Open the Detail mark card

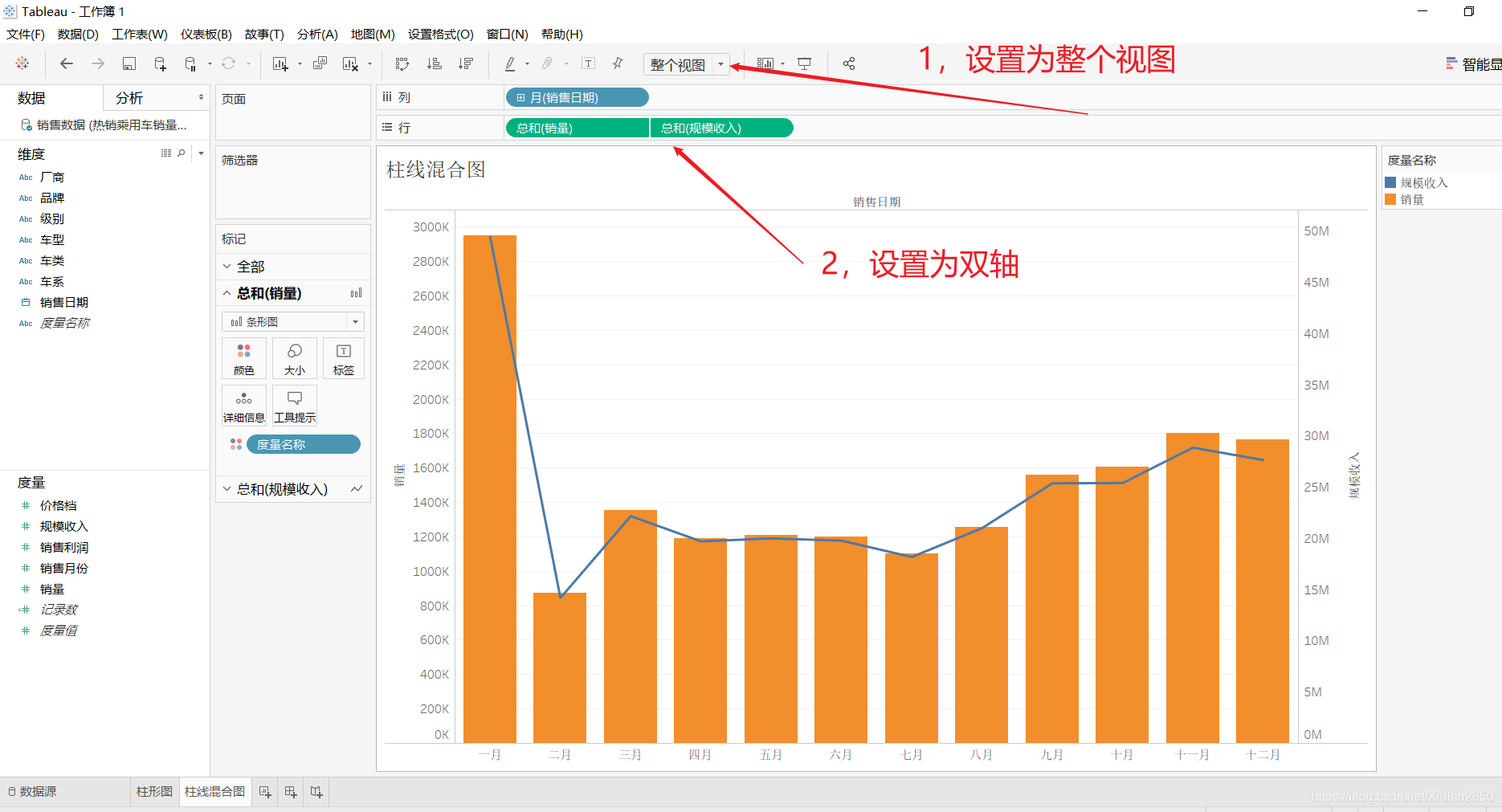pyautogui.click(x=244, y=406)
